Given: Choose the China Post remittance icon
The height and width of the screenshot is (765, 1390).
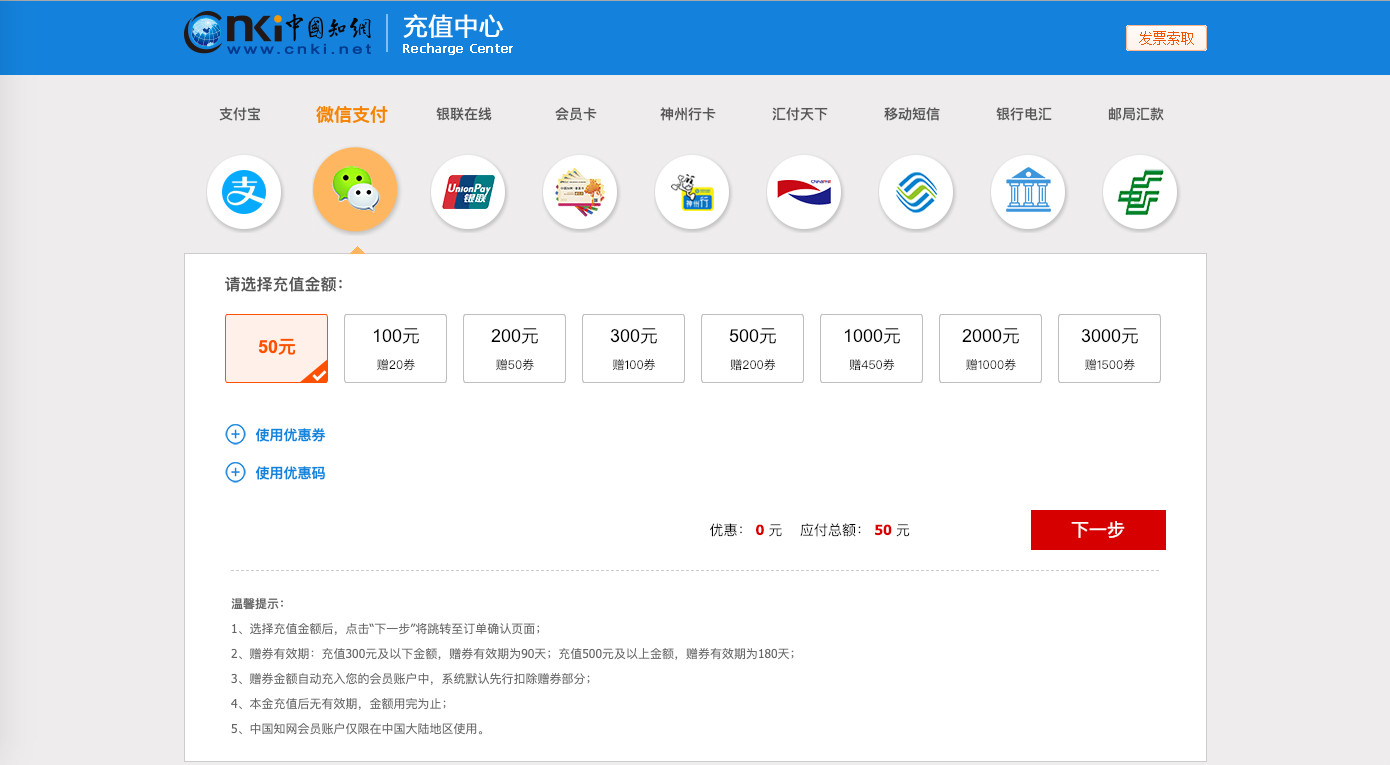Looking at the screenshot, I should click(1140, 192).
